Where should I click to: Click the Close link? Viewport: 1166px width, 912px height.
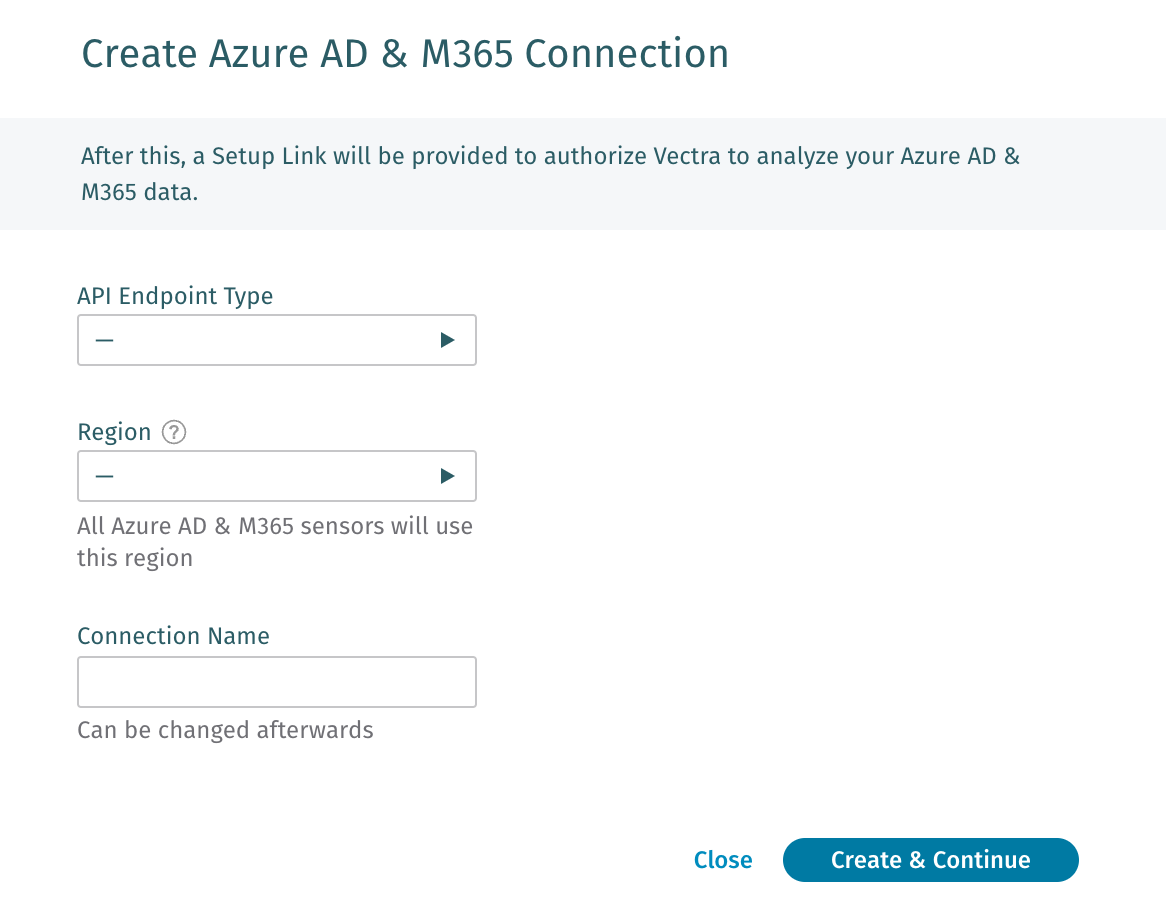[x=723, y=860]
